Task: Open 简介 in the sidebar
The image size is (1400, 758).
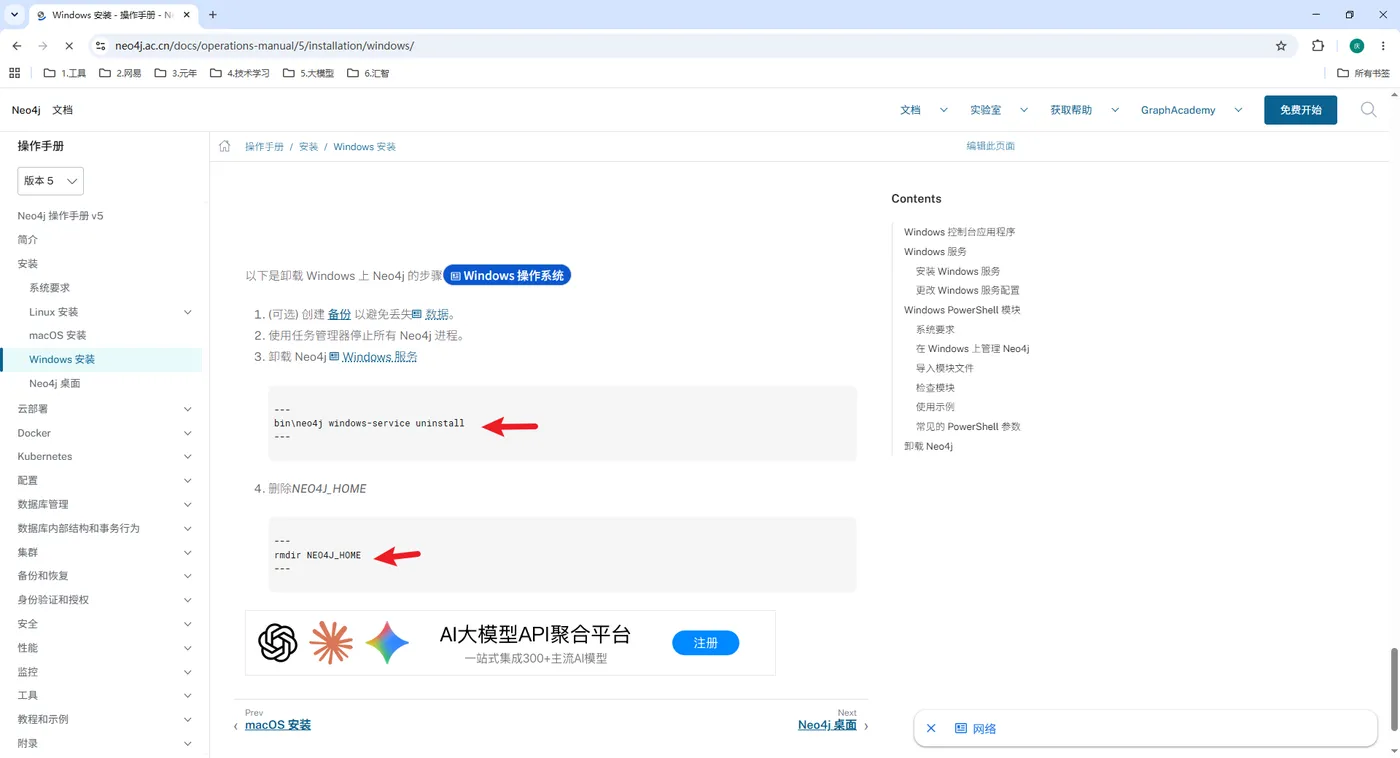Action: tap(28, 240)
